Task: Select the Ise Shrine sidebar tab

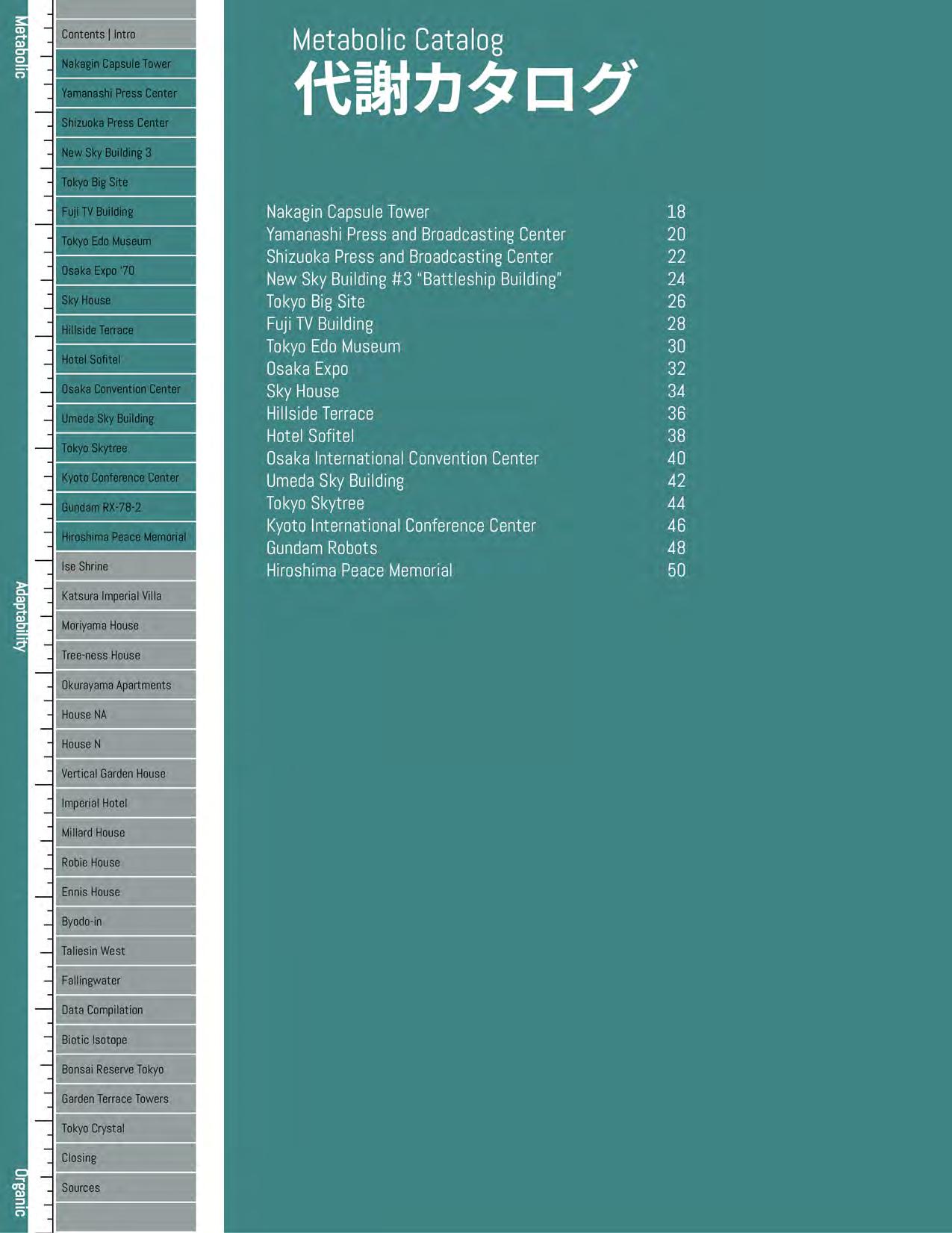Action: point(125,566)
